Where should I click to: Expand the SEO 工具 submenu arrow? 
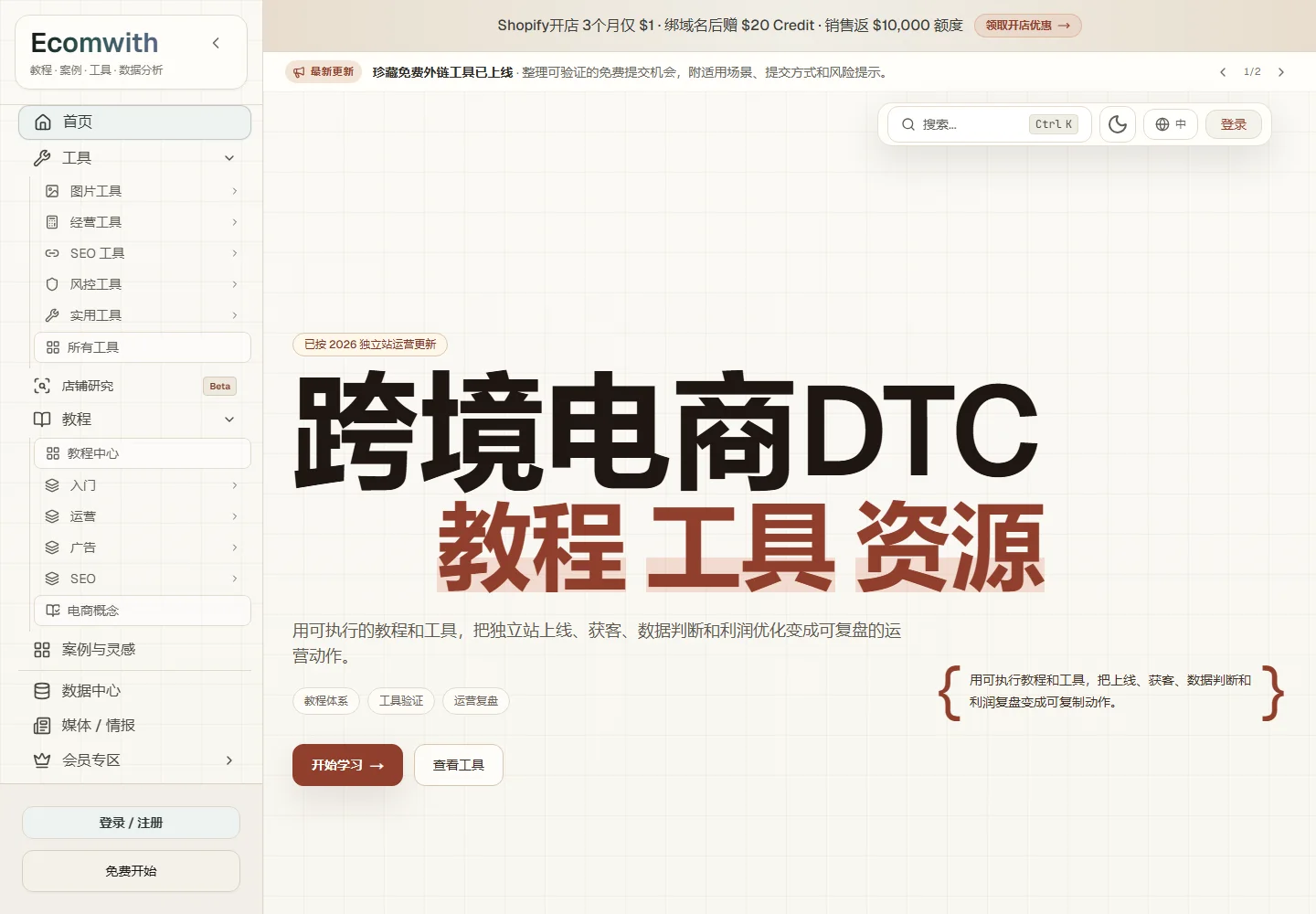tap(235, 253)
